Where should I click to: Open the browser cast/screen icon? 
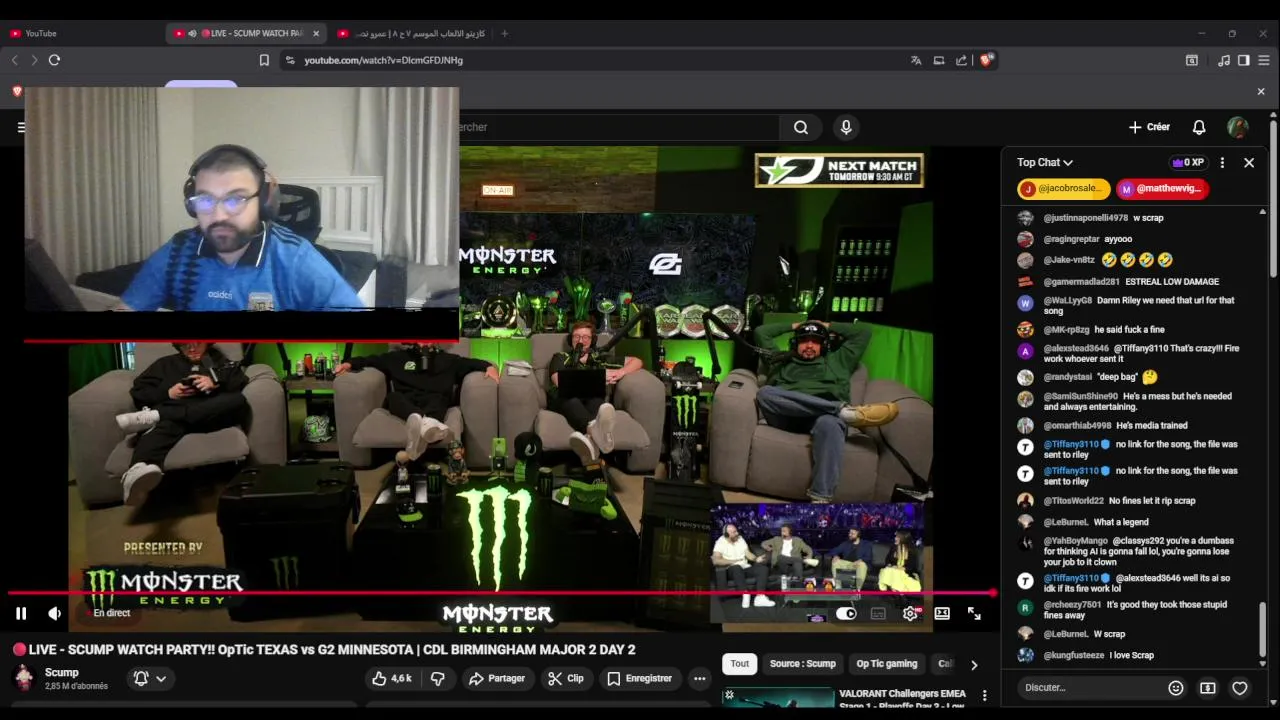pos(939,60)
